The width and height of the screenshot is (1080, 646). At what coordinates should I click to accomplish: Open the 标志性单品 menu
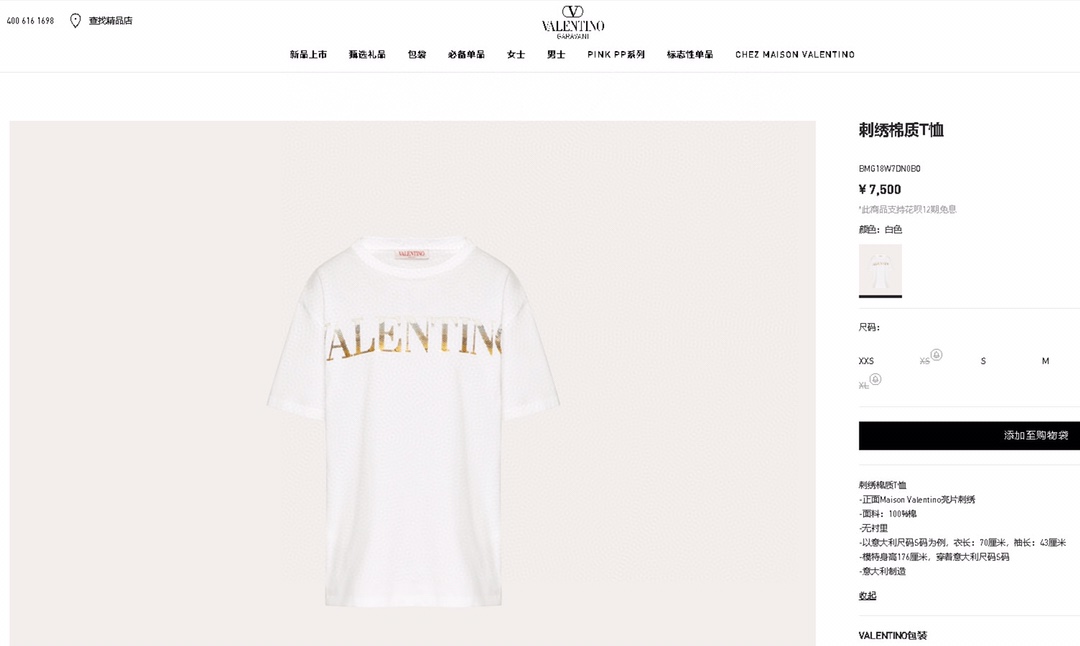pyautogui.click(x=689, y=54)
